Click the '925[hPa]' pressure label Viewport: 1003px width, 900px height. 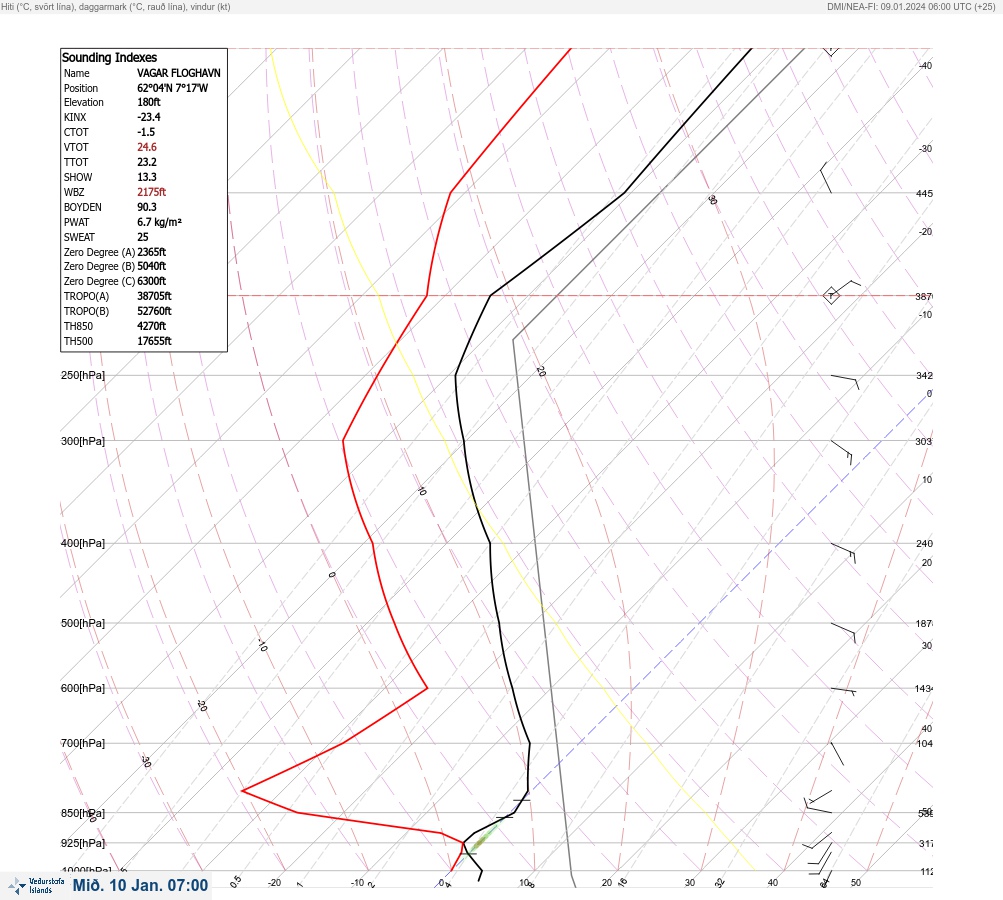pos(83,843)
